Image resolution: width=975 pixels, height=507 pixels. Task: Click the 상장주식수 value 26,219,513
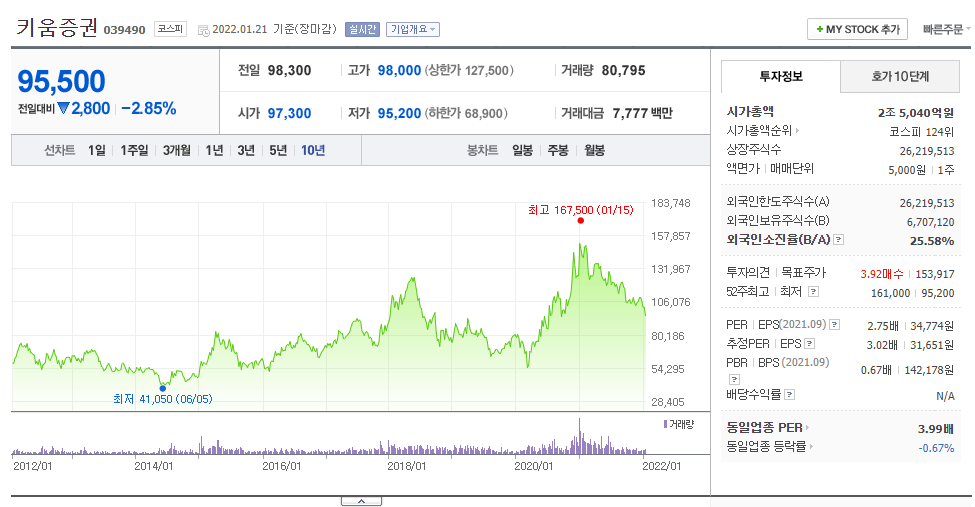(x=926, y=151)
